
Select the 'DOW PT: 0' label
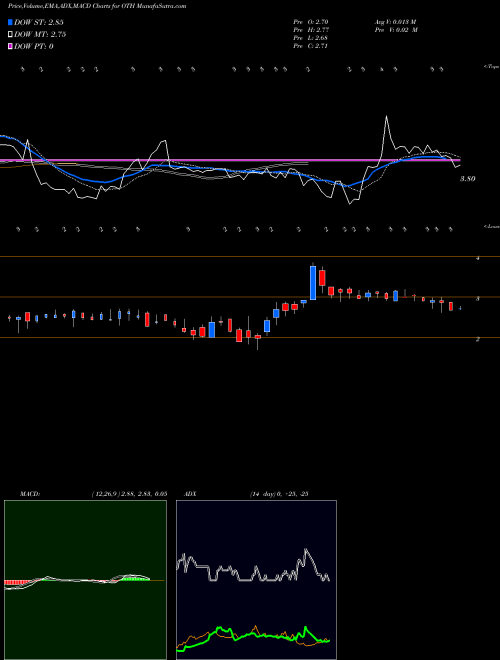[x=34, y=46]
